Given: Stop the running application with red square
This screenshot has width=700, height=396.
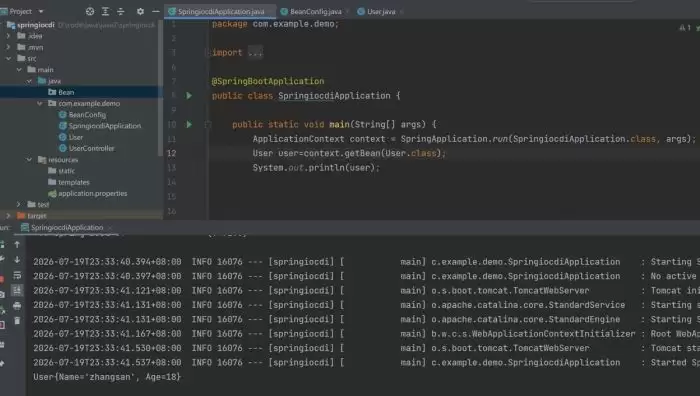Looking at the screenshot, I should pos(2,279).
